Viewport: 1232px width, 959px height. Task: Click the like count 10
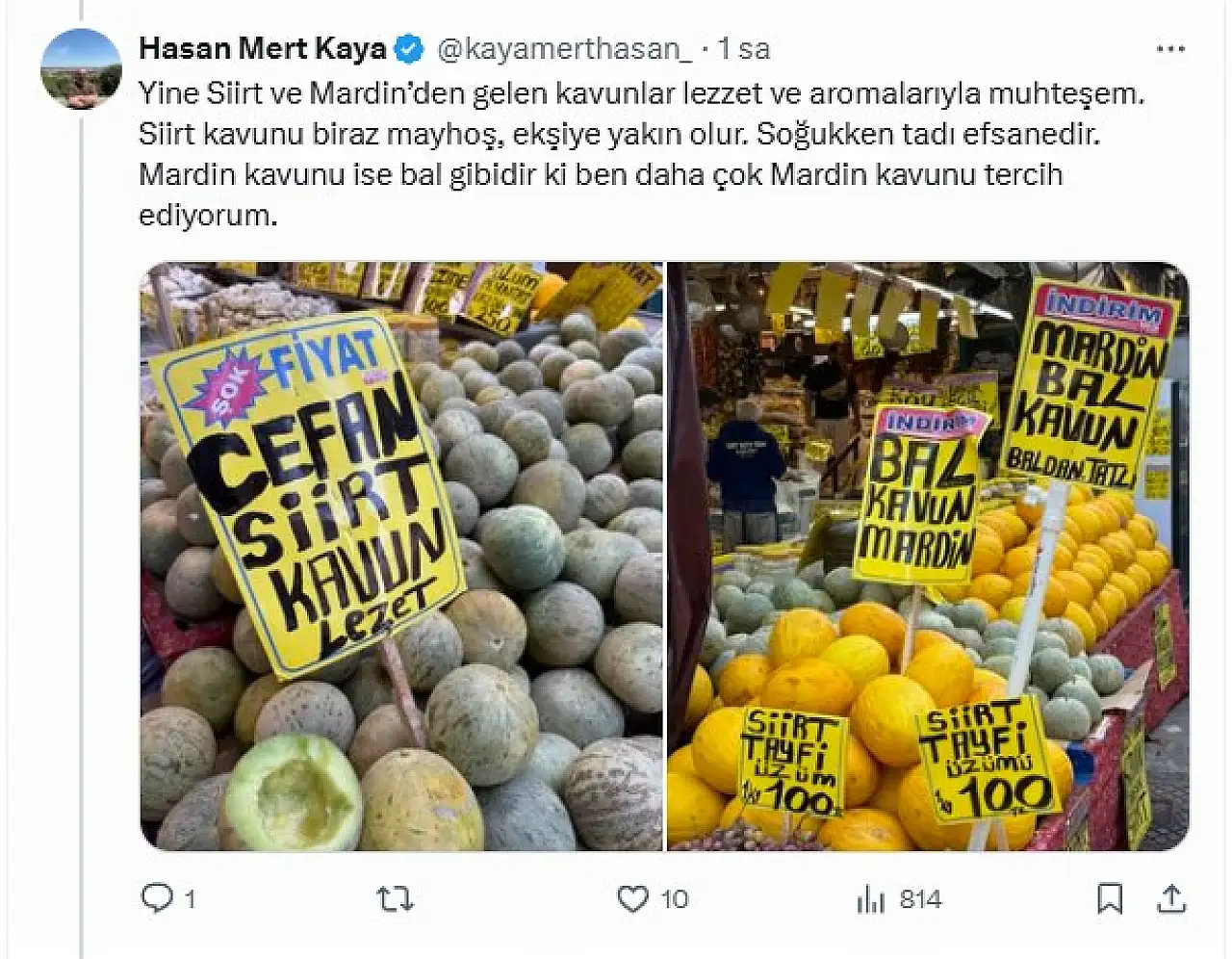[674, 899]
